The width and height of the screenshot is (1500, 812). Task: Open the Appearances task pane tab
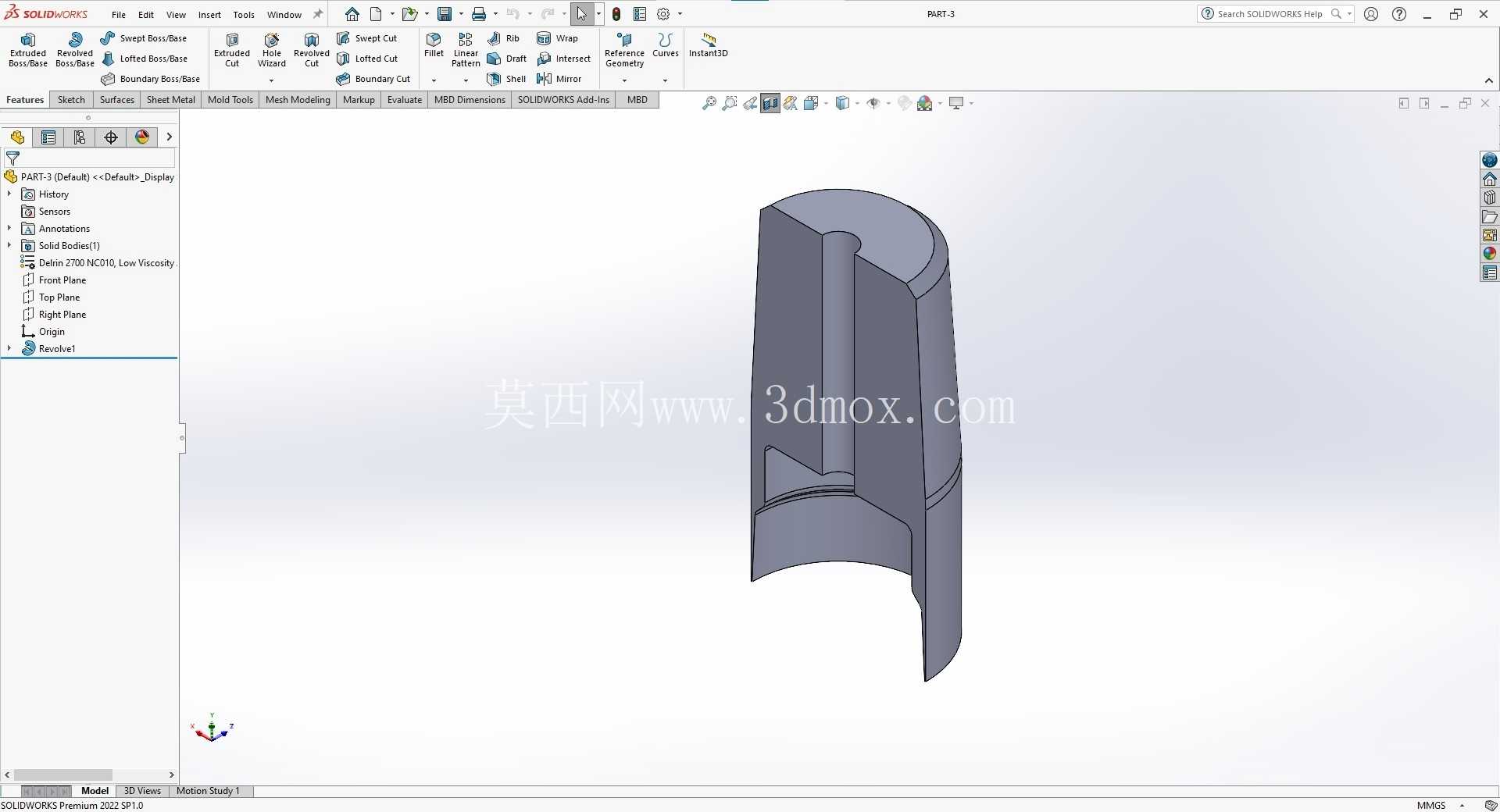[1490, 254]
